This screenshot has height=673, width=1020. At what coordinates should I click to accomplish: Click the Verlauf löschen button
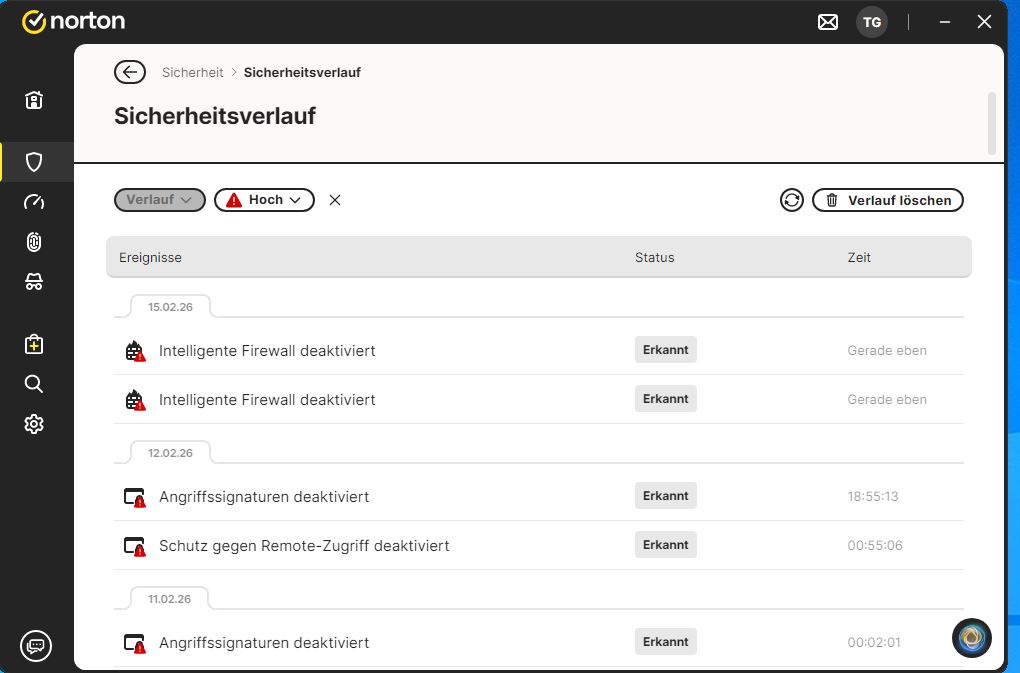888,200
